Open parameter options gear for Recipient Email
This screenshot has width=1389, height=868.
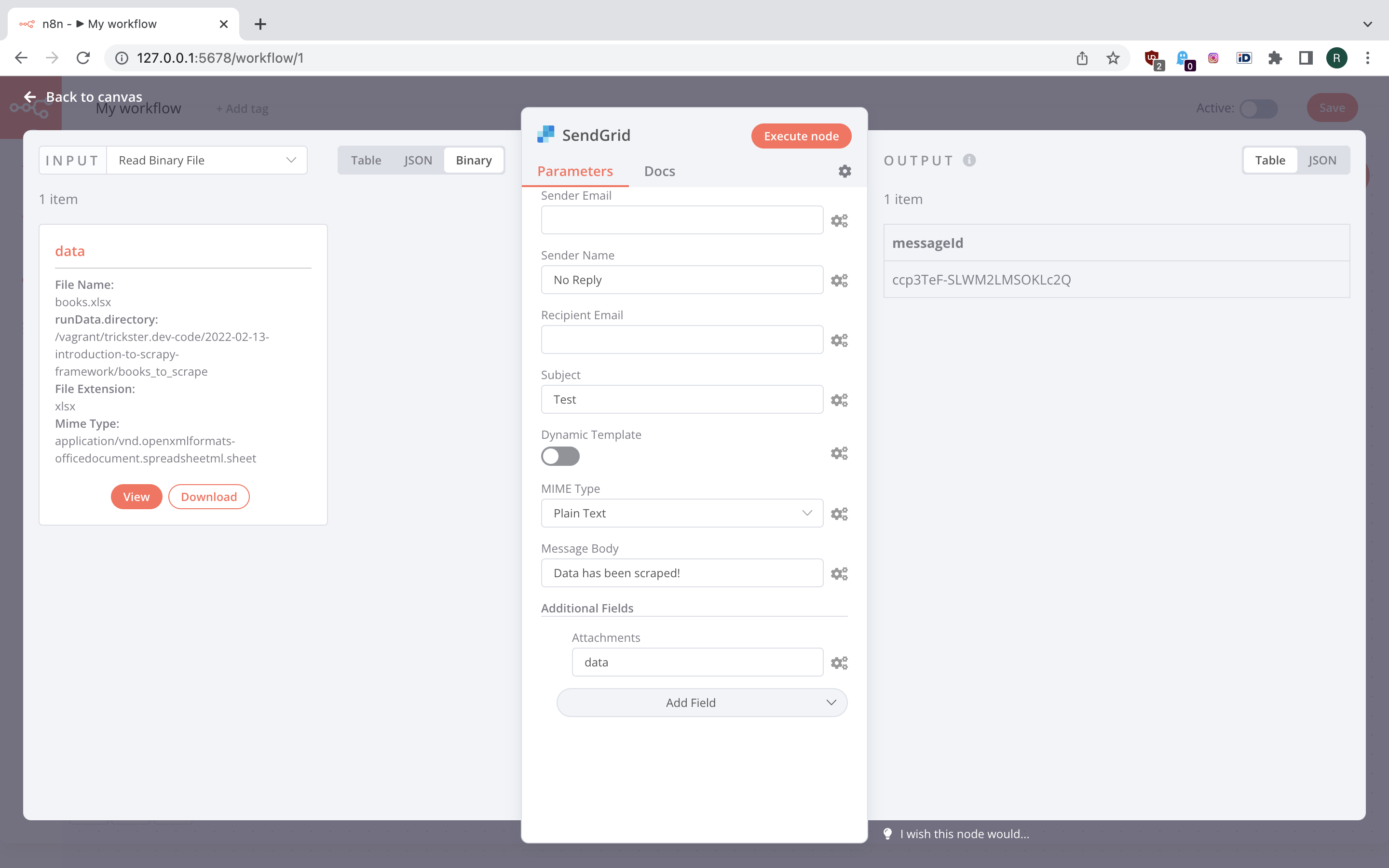click(x=839, y=340)
